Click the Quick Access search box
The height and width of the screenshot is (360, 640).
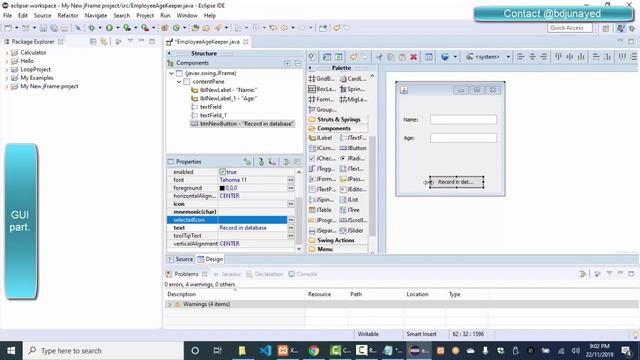click(x=569, y=28)
